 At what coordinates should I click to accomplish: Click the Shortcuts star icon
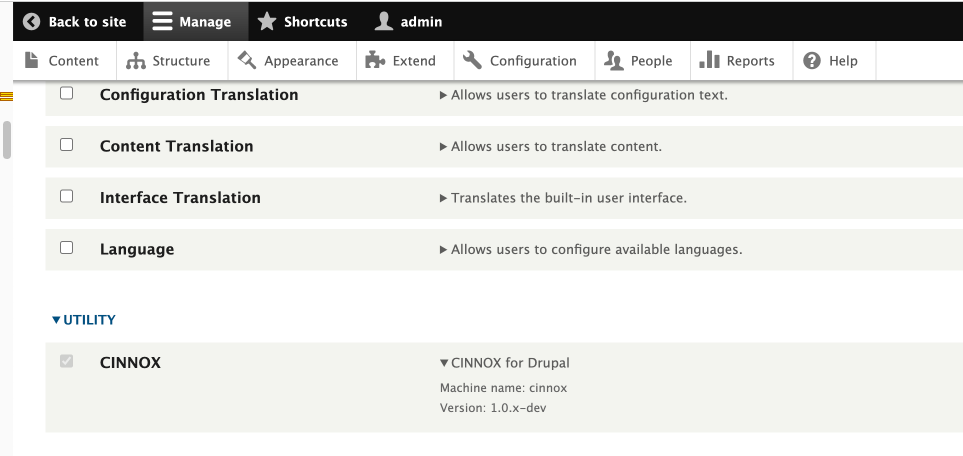[267, 21]
